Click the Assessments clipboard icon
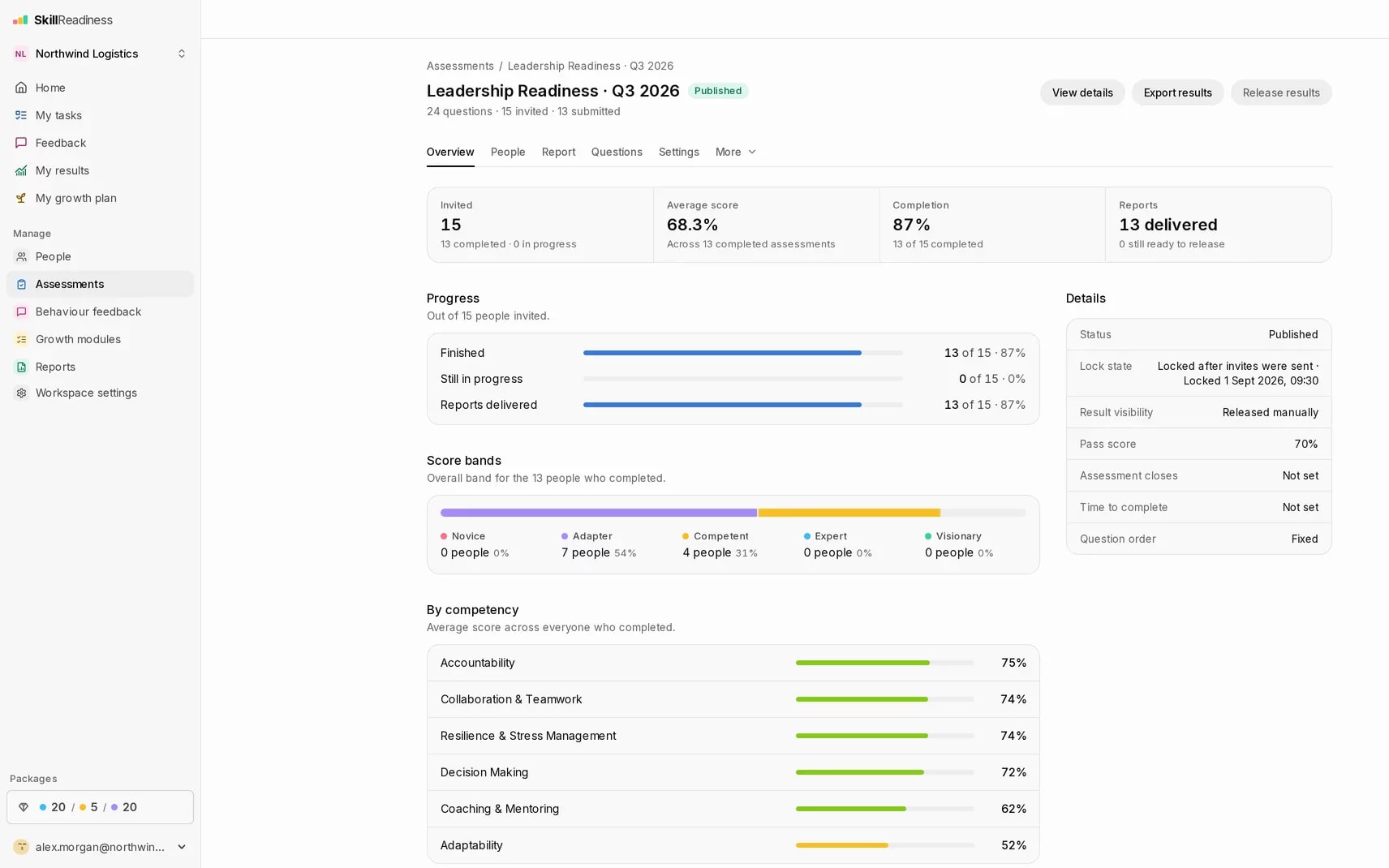 click(21, 284)
